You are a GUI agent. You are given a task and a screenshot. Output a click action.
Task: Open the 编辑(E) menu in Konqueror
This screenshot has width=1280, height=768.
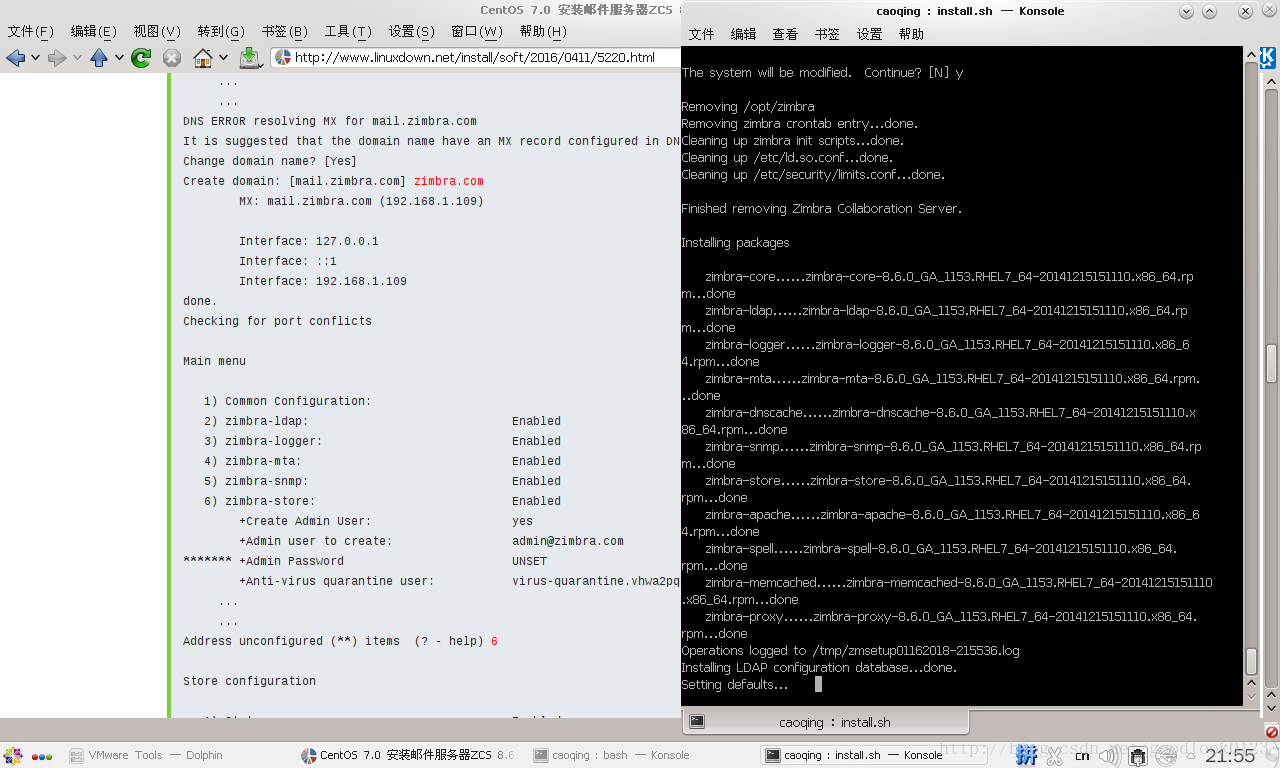[94, 32]
